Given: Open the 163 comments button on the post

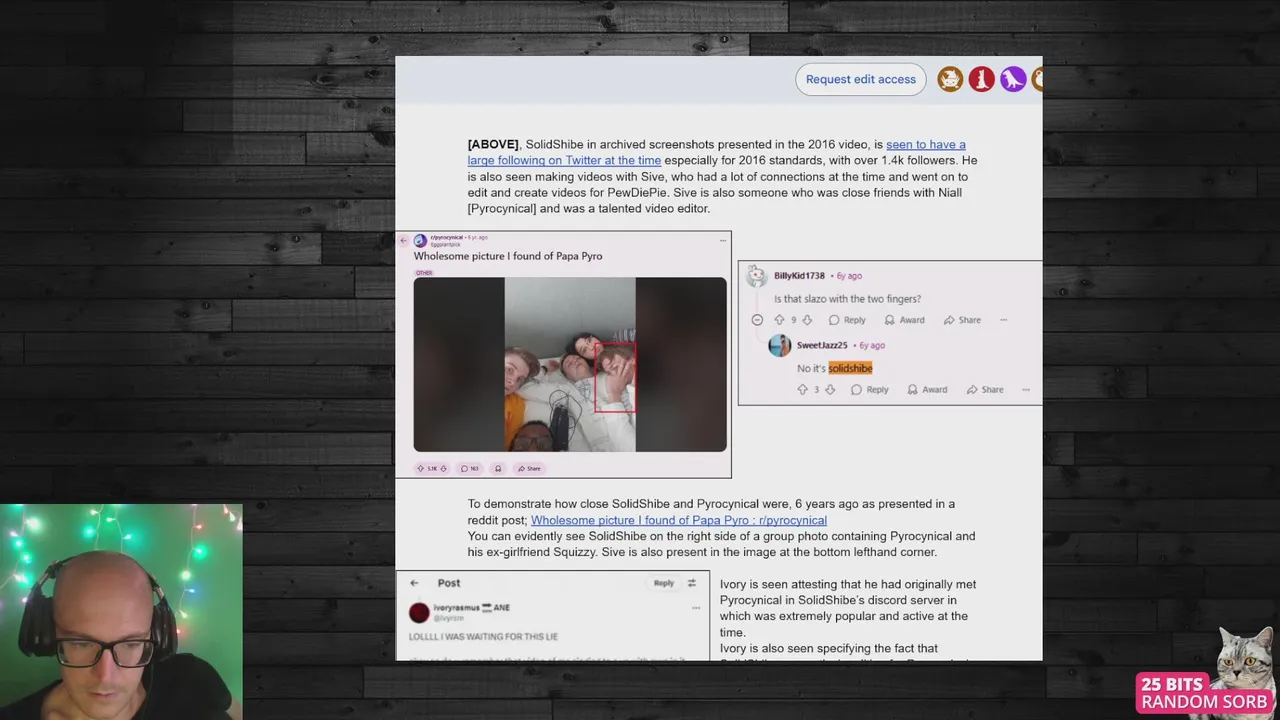Looking at the screenshot, I should [x=469, y=468].
